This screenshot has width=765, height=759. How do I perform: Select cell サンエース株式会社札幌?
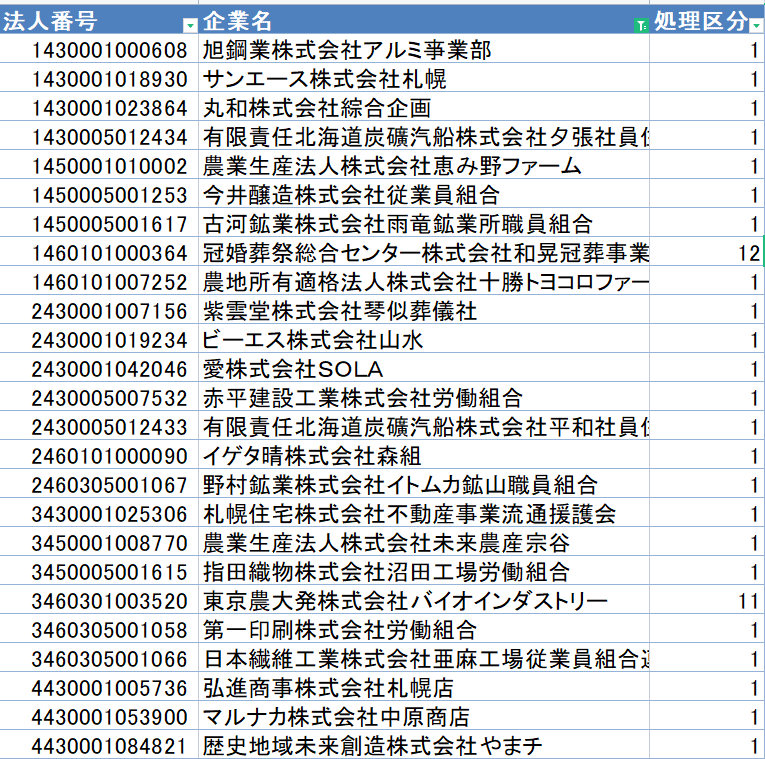coord(424,78)
